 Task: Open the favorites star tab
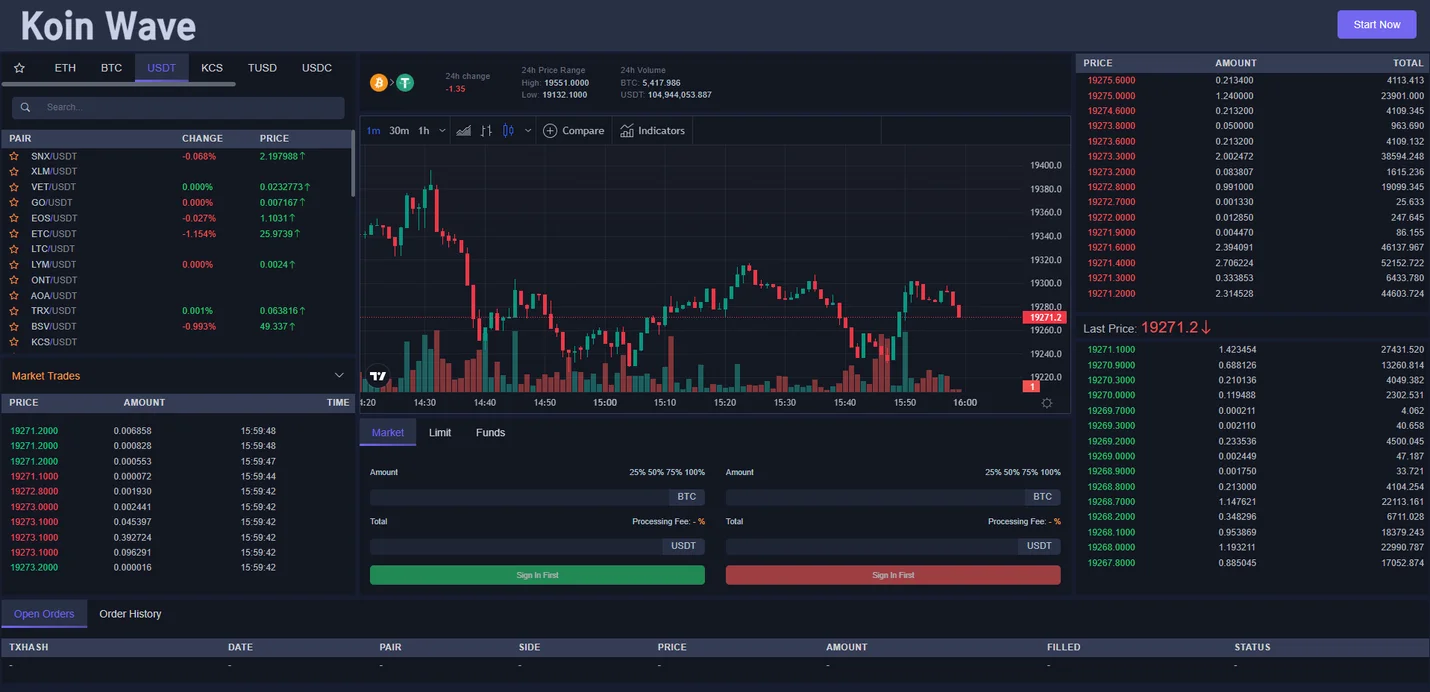tap(19, 68)
